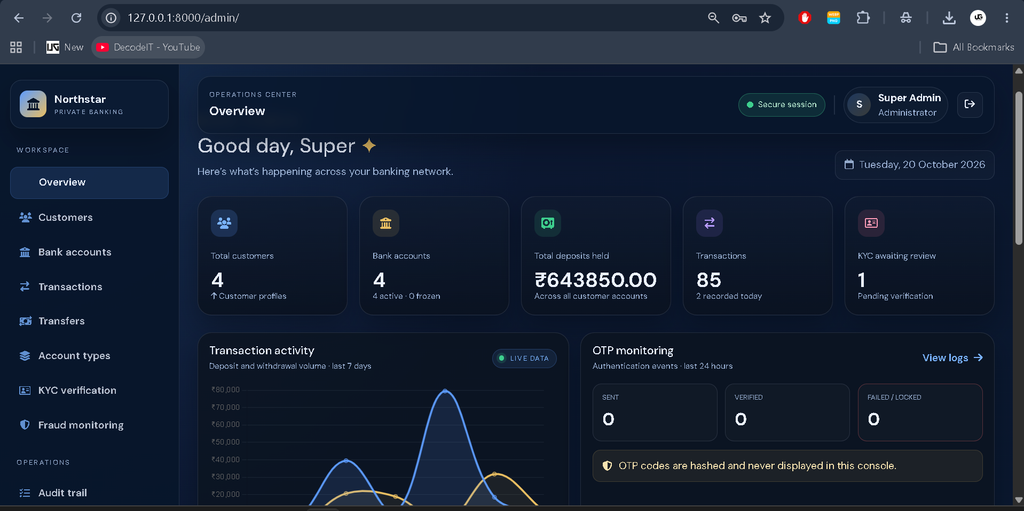1024x511 pixels.
Task: Open site information icon in address bar
Action: pyautogui.click(x=111, y=18)
